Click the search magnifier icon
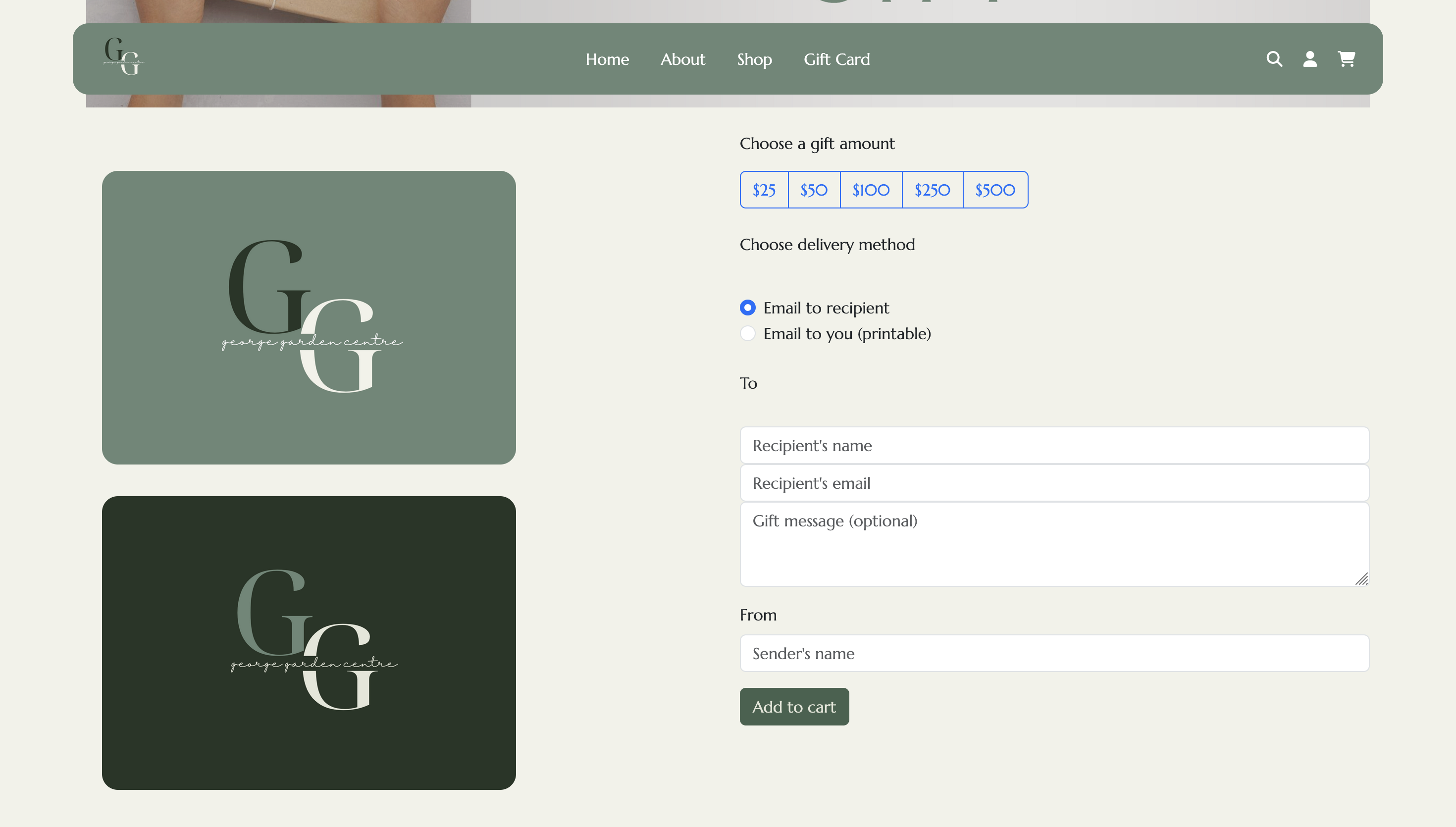 (1274, 59)
